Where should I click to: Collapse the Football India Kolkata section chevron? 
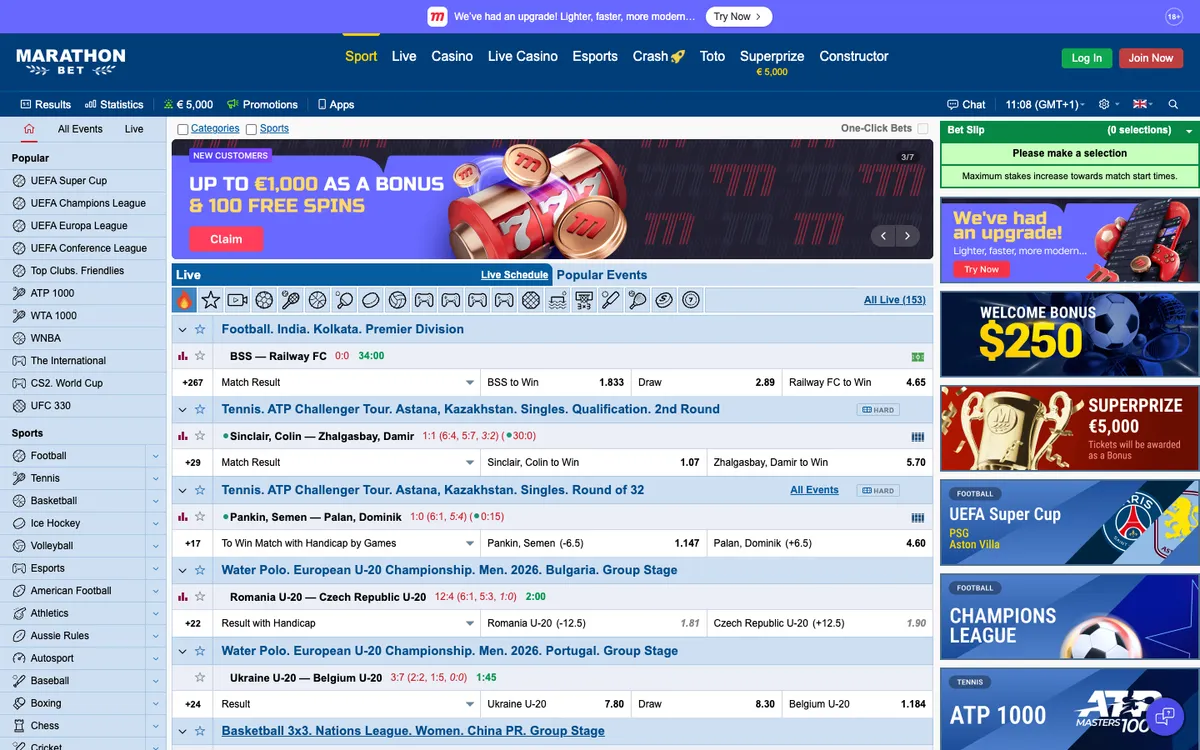point(183,329)
